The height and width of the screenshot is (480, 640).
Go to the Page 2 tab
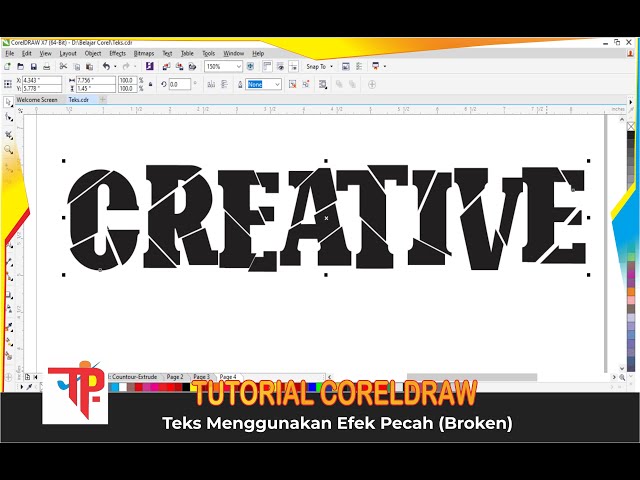pos(175,377)
